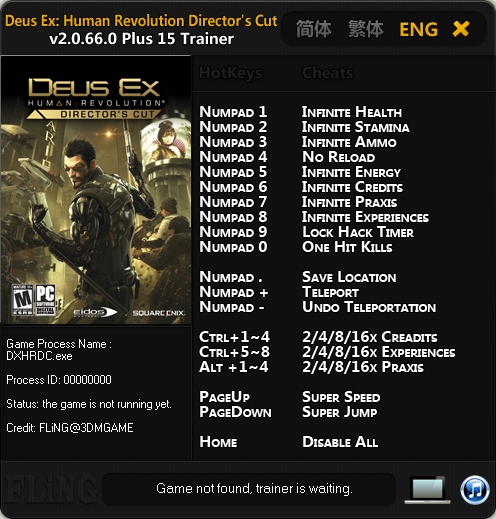Select the Super Speed cheat
The height and width of the screenshot is (519, 496).
tap(341, 397)
